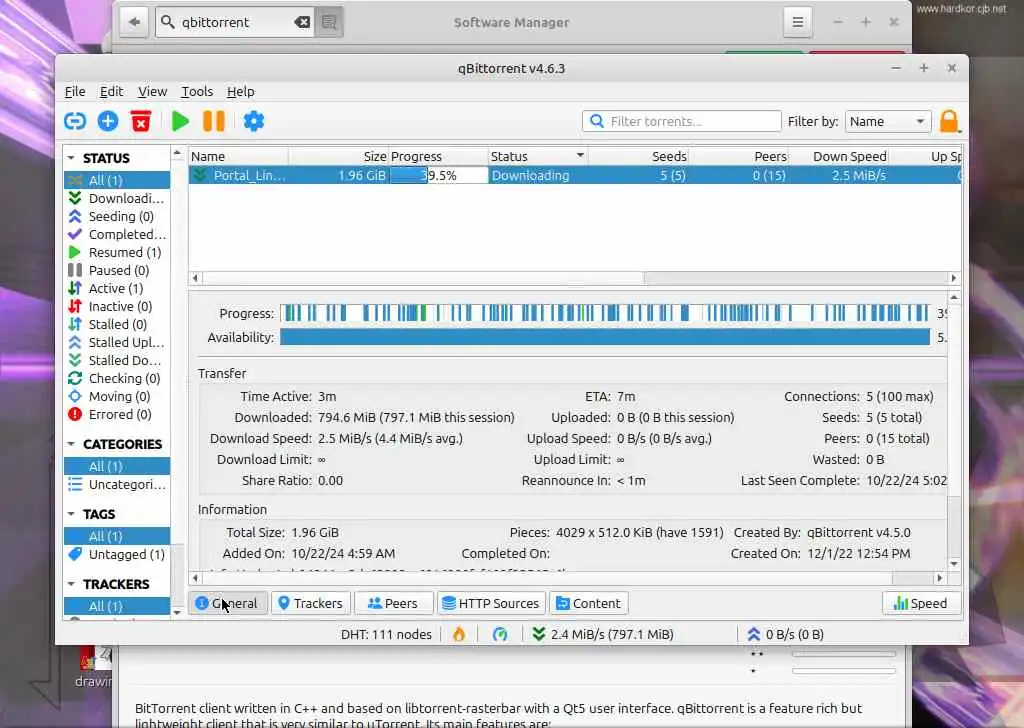Open the Filter by Name dropdown

click(888, 121)
